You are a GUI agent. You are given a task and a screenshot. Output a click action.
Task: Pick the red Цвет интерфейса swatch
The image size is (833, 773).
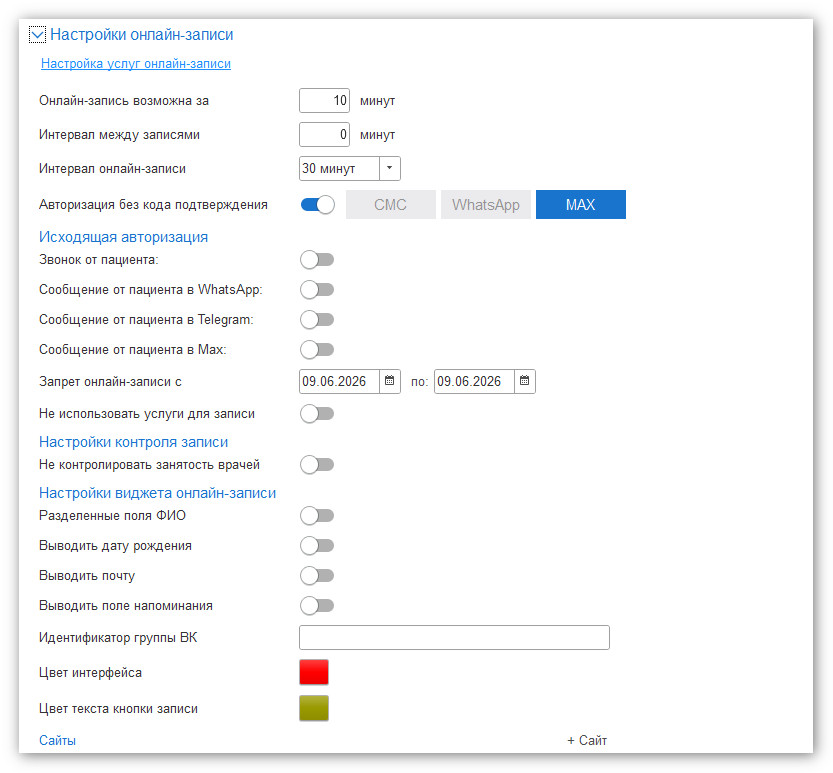point(314,672)
